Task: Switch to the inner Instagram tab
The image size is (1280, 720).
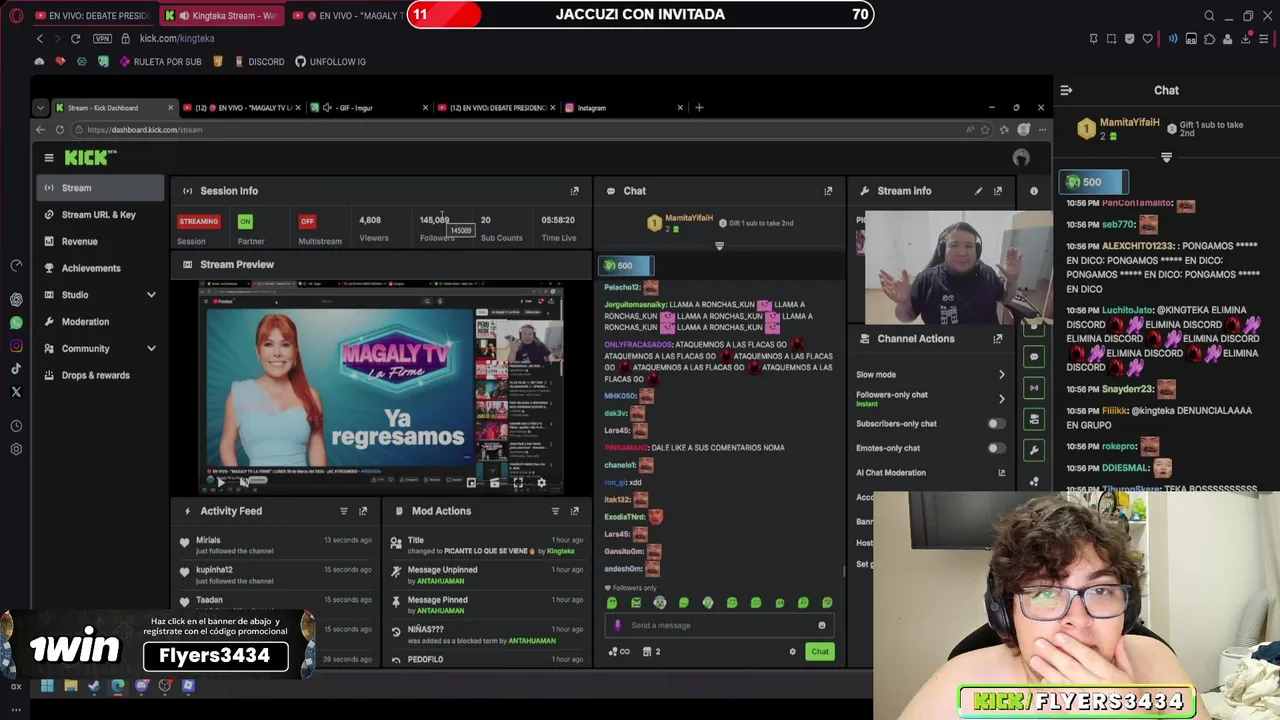Action: tap(623, 108)
